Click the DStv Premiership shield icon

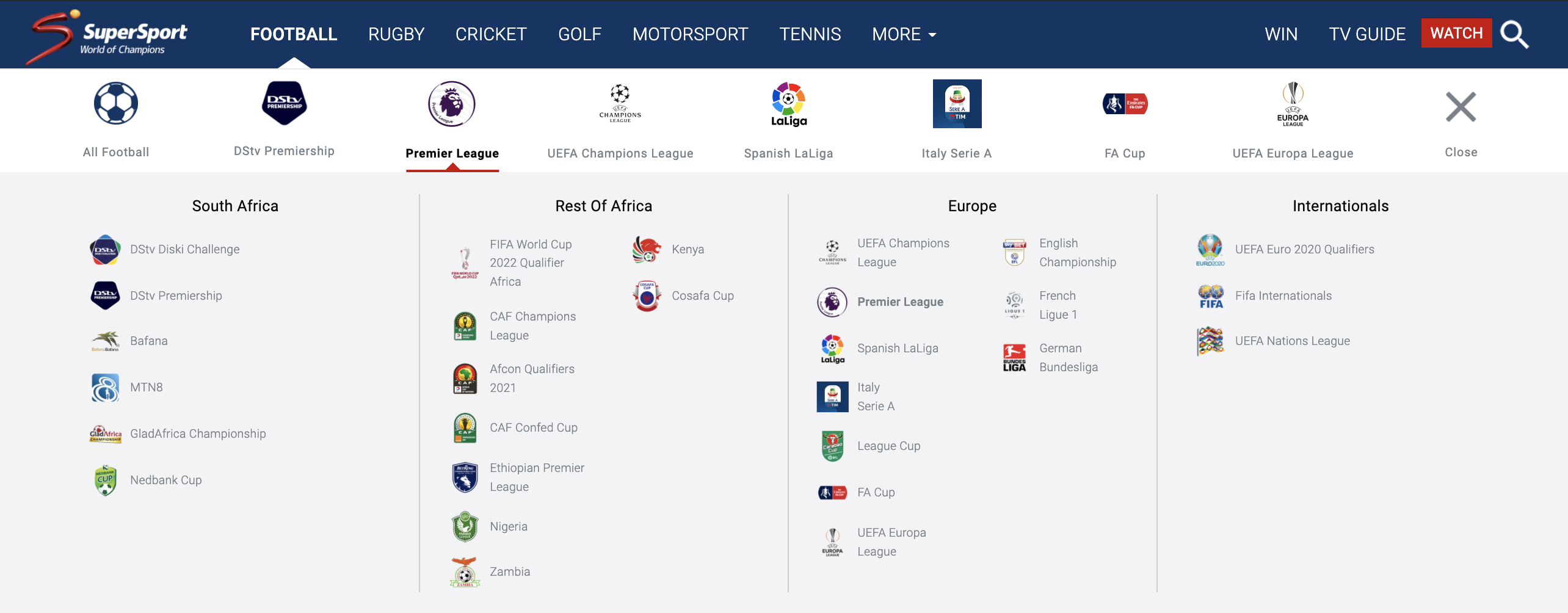pyautogui.click(x=284, y=103)
